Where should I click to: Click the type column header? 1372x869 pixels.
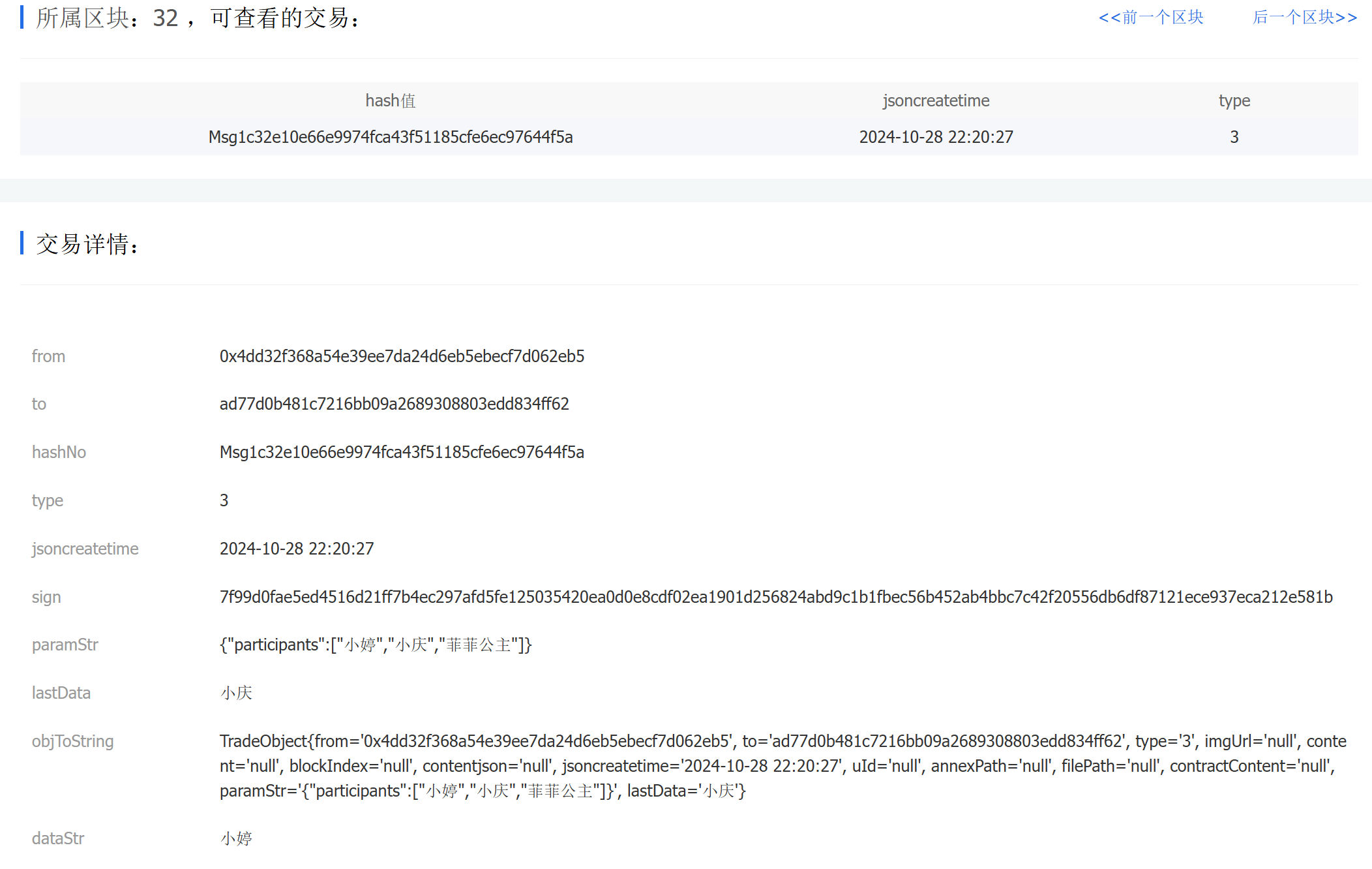click(1234, 100)
